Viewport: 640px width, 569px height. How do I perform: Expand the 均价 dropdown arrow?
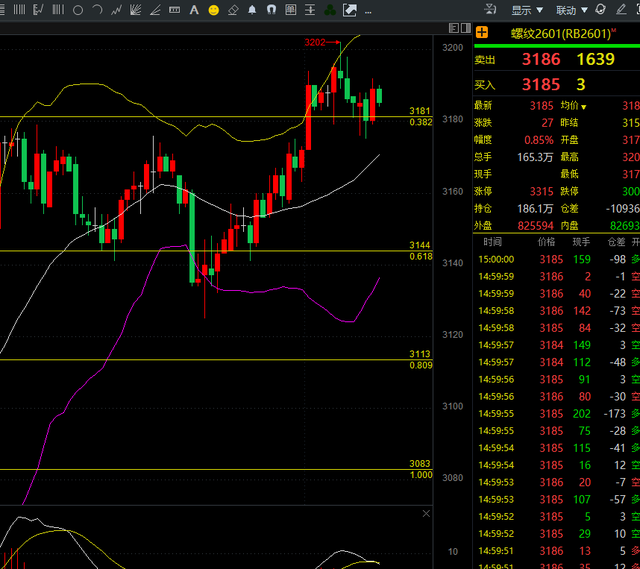[x=584, y=107]
